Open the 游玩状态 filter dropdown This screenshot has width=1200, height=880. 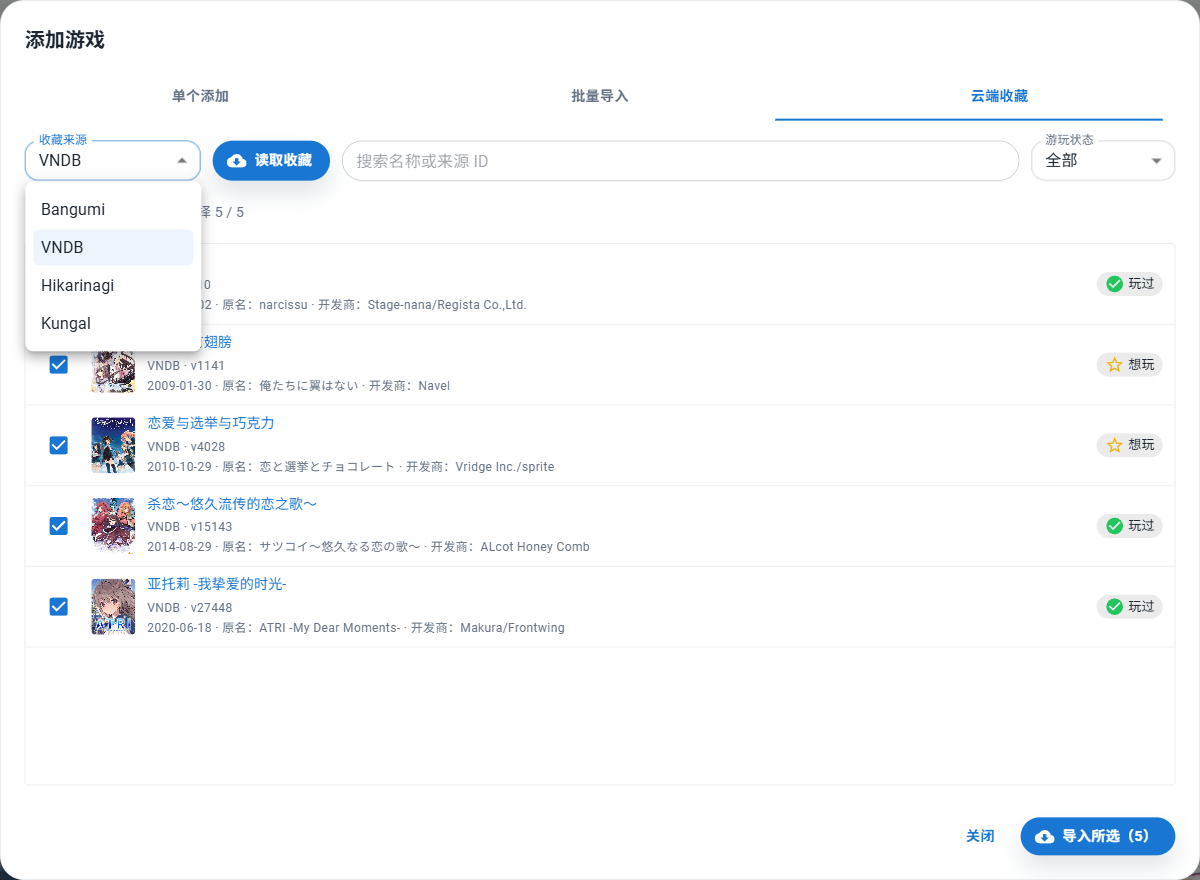tap(1103, 161)
